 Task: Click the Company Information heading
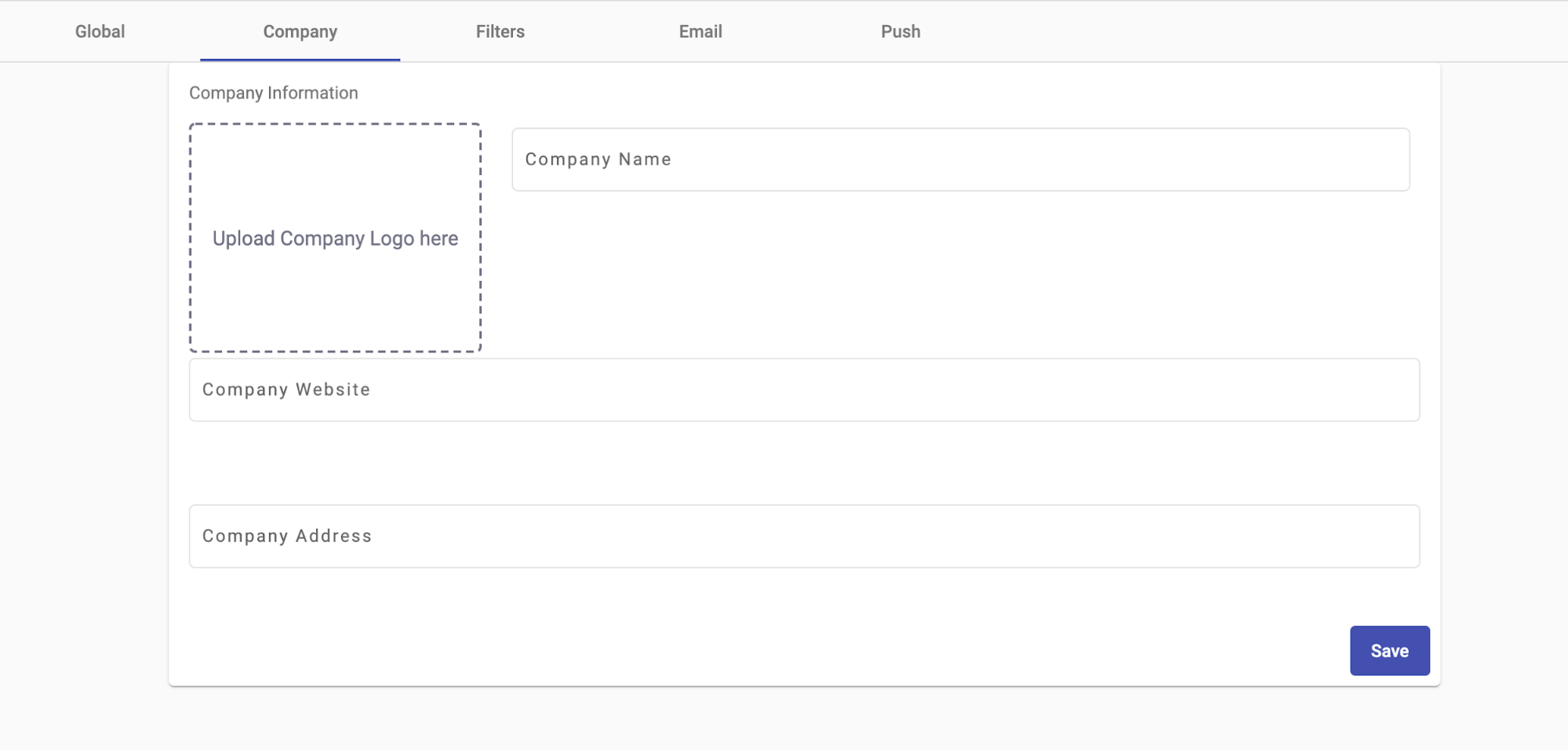pyautogui.click(x=274, y=93)
